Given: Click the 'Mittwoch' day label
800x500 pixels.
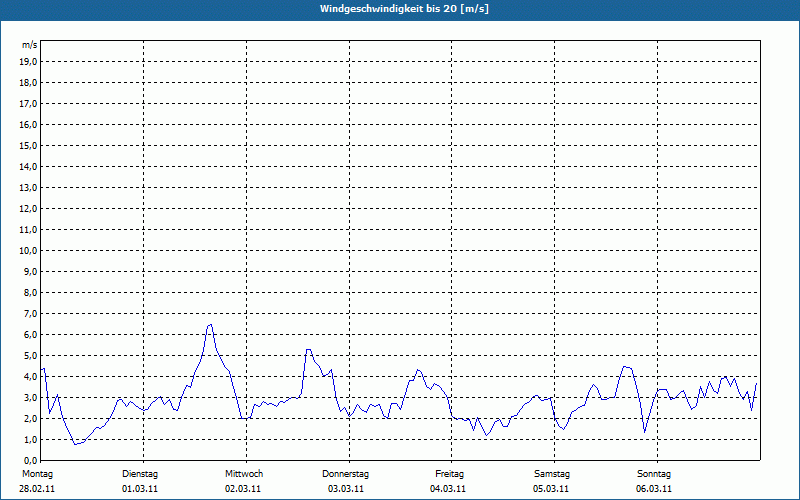Looking at the screenshot, I should [244, 474].
